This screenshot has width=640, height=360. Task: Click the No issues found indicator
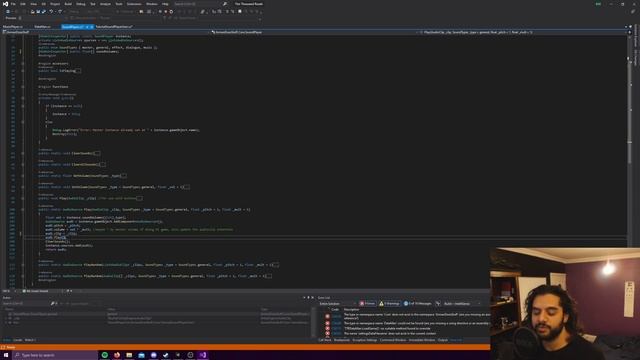(x=36, y=291)
